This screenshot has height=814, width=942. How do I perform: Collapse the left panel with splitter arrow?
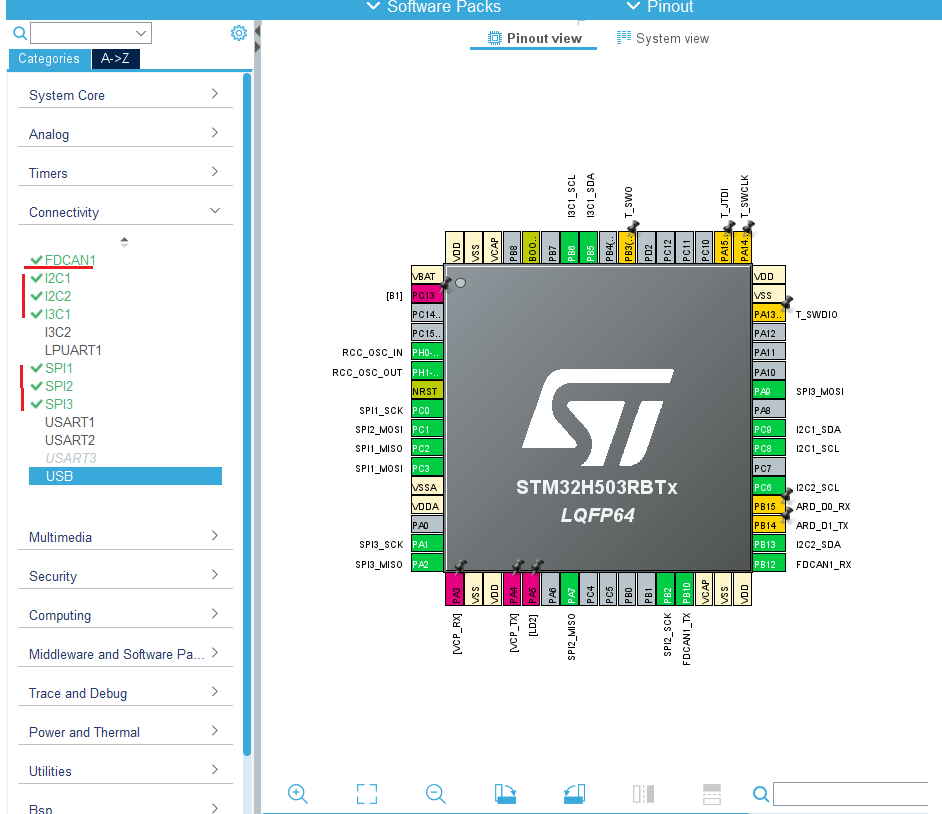(257, 31)
